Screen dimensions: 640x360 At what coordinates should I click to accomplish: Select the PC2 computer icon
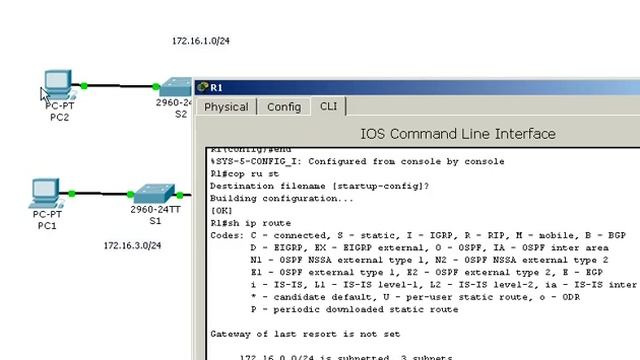point(58,84)
